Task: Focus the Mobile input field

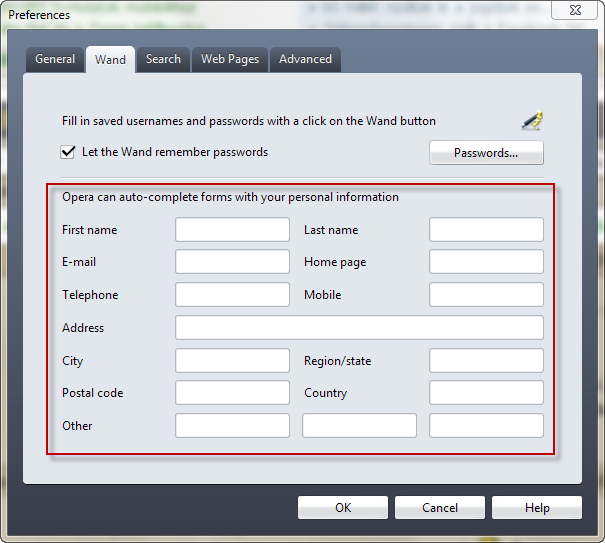Action: pos(486,294)
